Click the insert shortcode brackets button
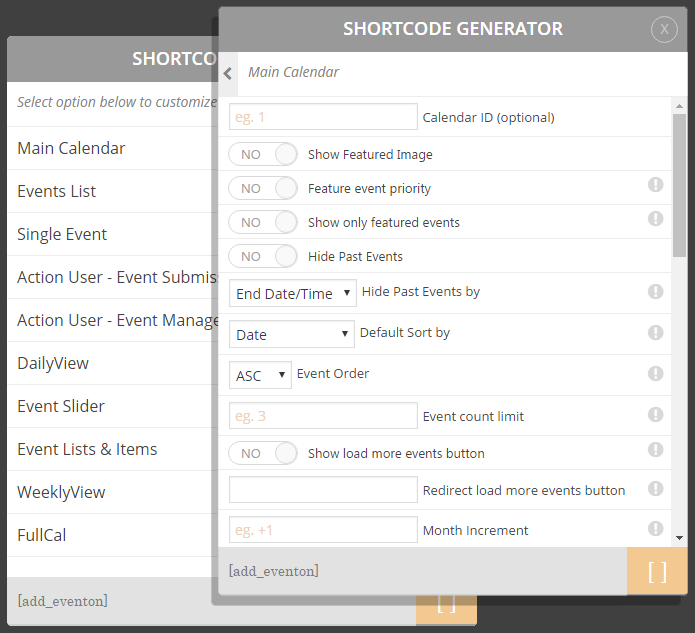 (x=657, y=571)
